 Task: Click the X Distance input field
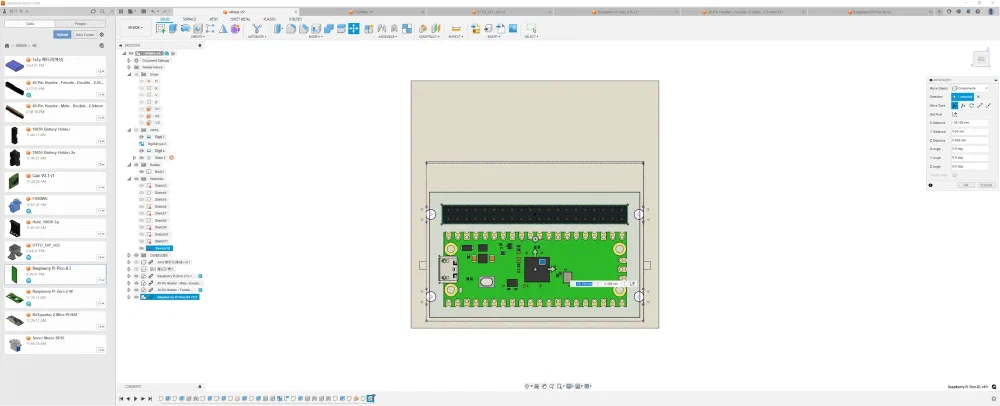(x=970, y=122)
